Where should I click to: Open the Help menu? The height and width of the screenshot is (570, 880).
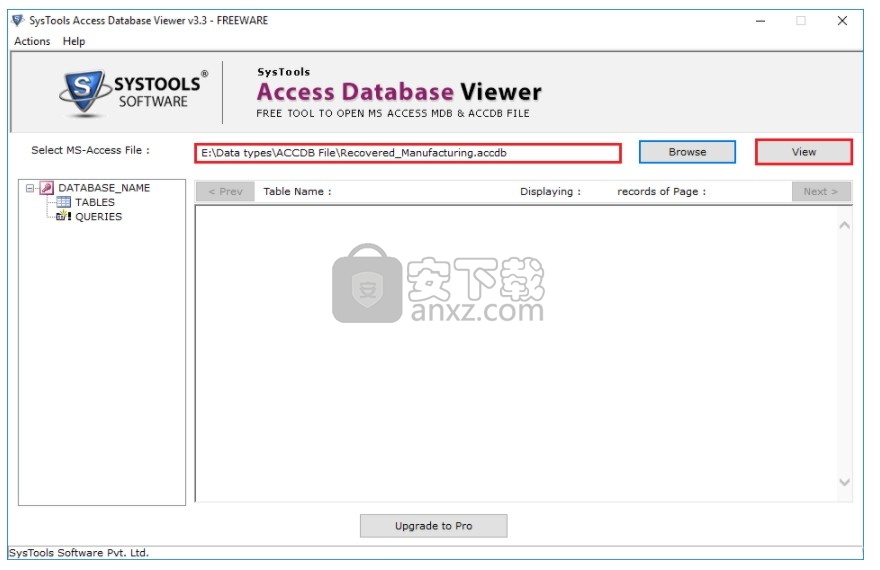[x=74, y=41]
